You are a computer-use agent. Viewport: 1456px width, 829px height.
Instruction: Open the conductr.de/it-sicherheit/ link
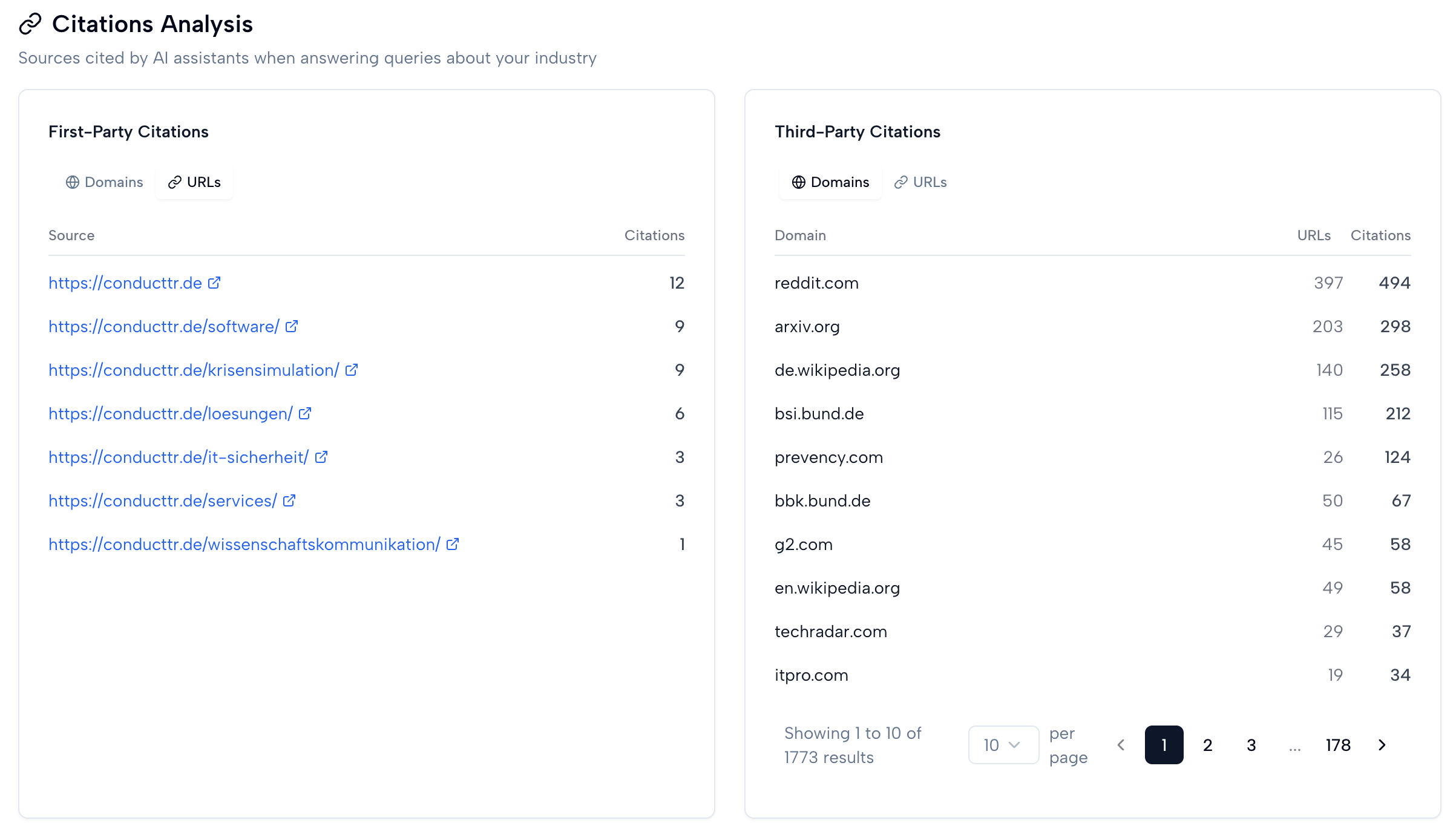179,457
